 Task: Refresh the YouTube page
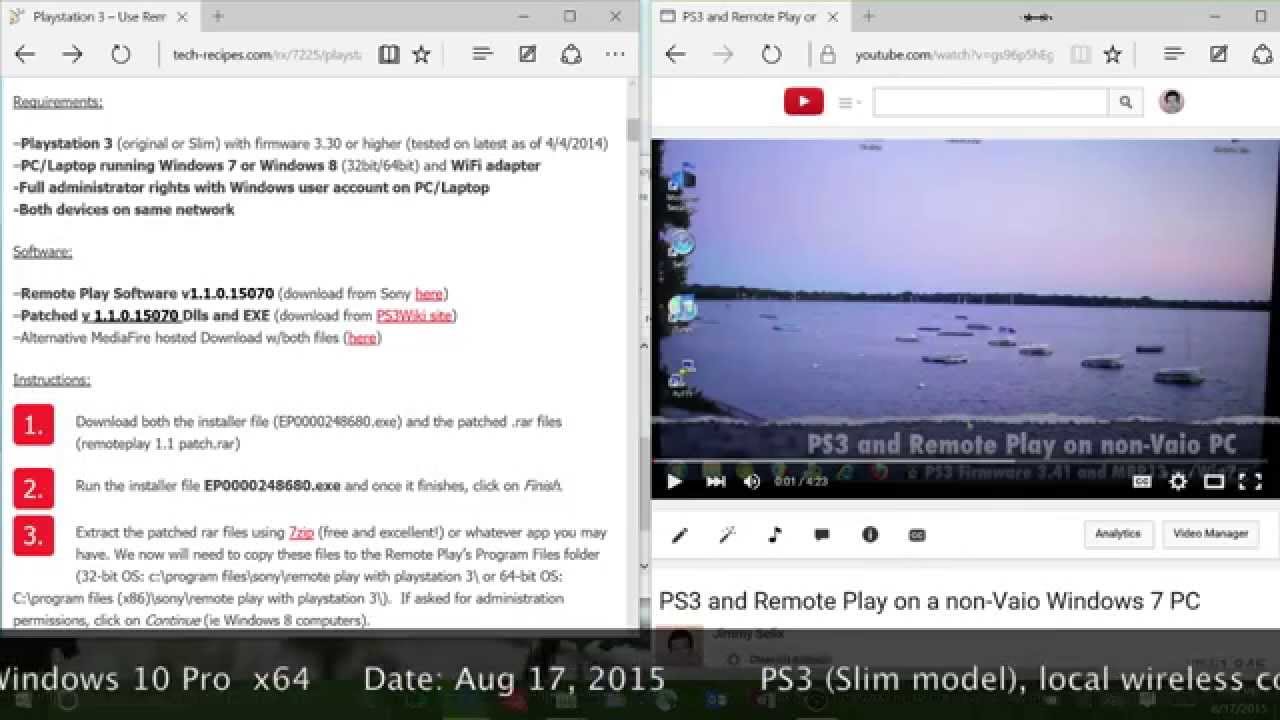click(771, 54)
